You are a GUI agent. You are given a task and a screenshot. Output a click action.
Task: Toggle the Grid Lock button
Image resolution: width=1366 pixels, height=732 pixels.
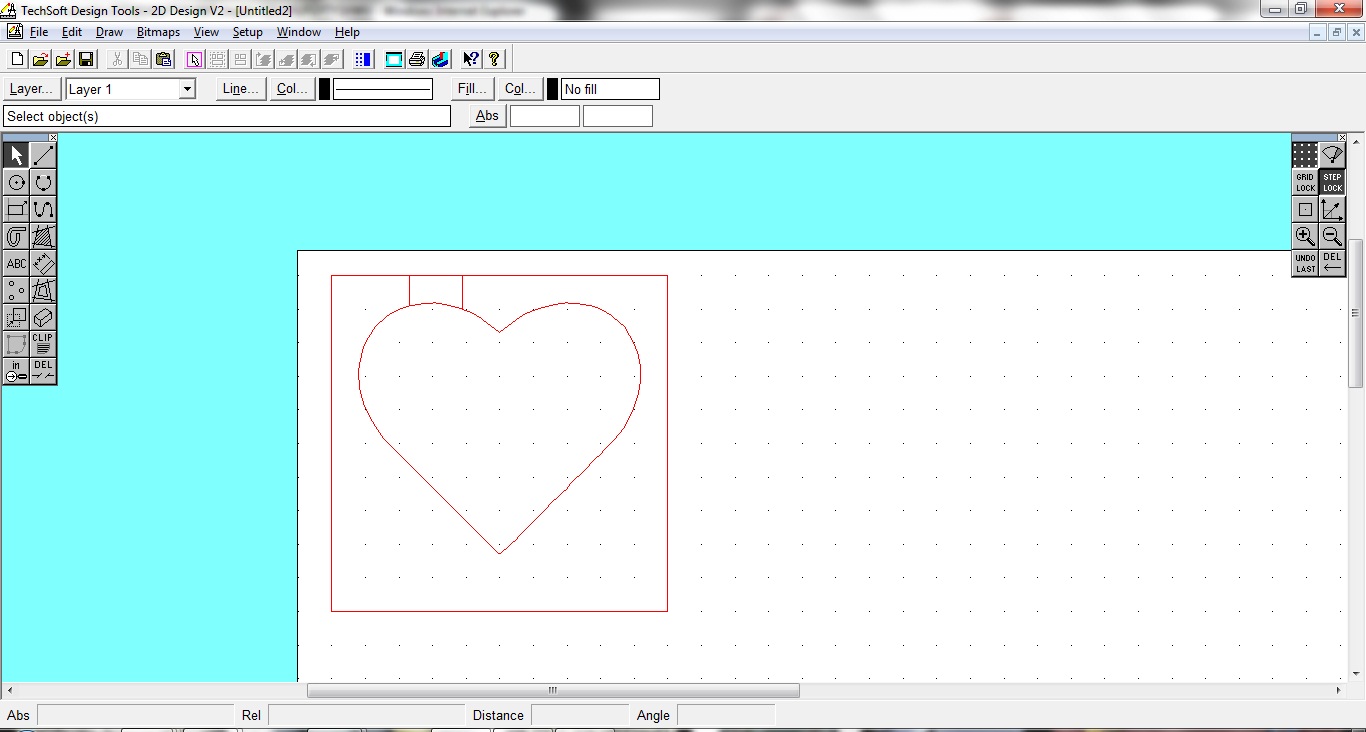tap(1305, 182)
